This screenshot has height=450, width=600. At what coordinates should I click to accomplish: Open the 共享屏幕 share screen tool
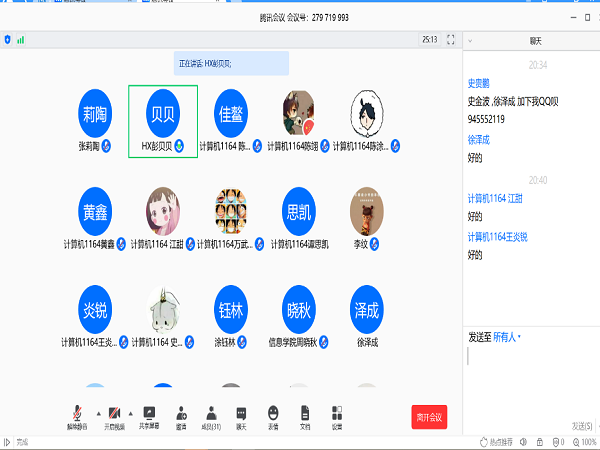(149, 418)
